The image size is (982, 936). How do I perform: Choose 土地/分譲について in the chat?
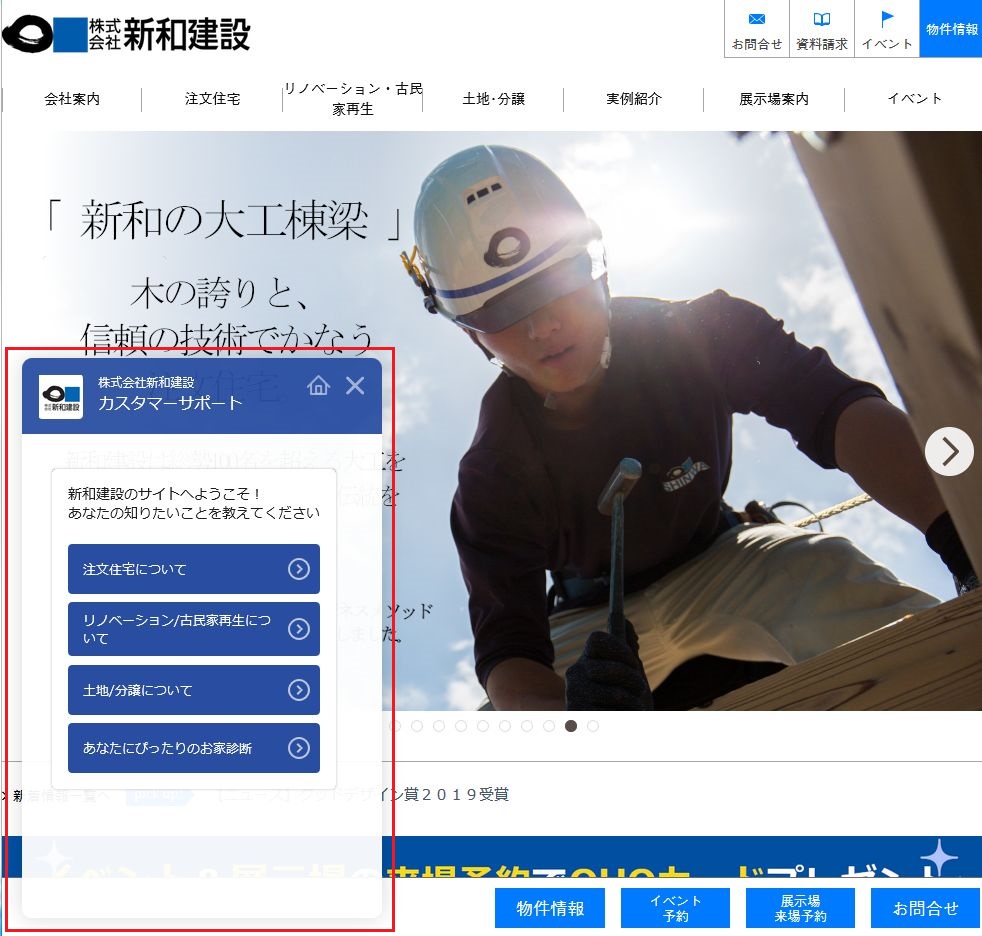(x=194, y=690)
